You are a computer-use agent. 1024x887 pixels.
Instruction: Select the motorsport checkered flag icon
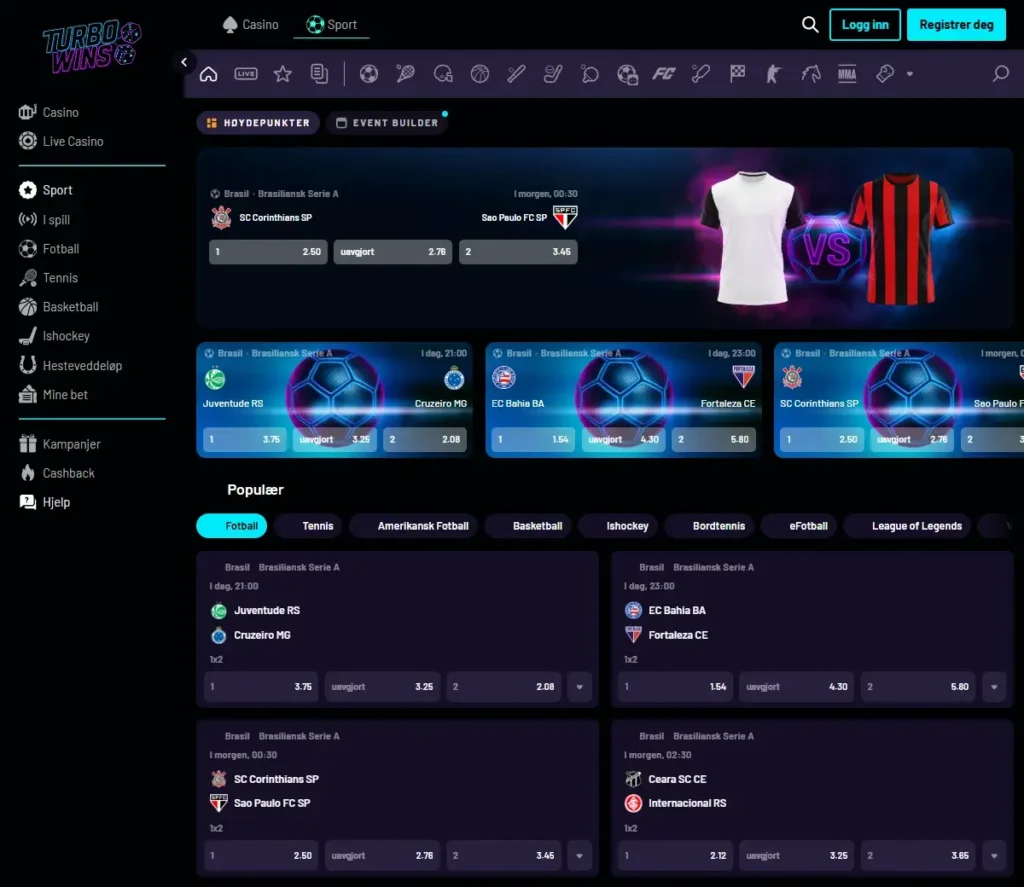737,74
